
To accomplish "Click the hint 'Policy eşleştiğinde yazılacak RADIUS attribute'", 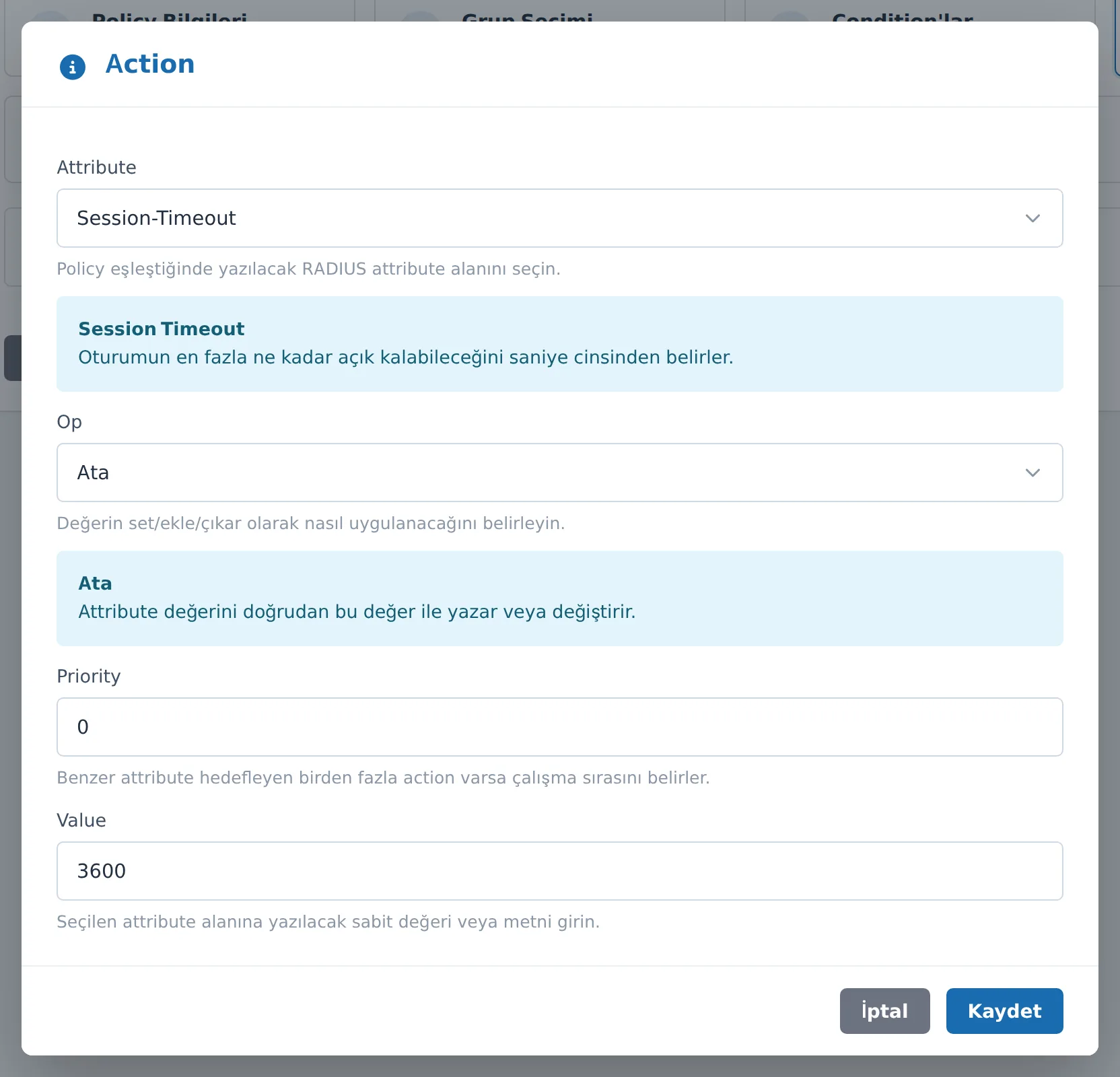I will (251, 269).
